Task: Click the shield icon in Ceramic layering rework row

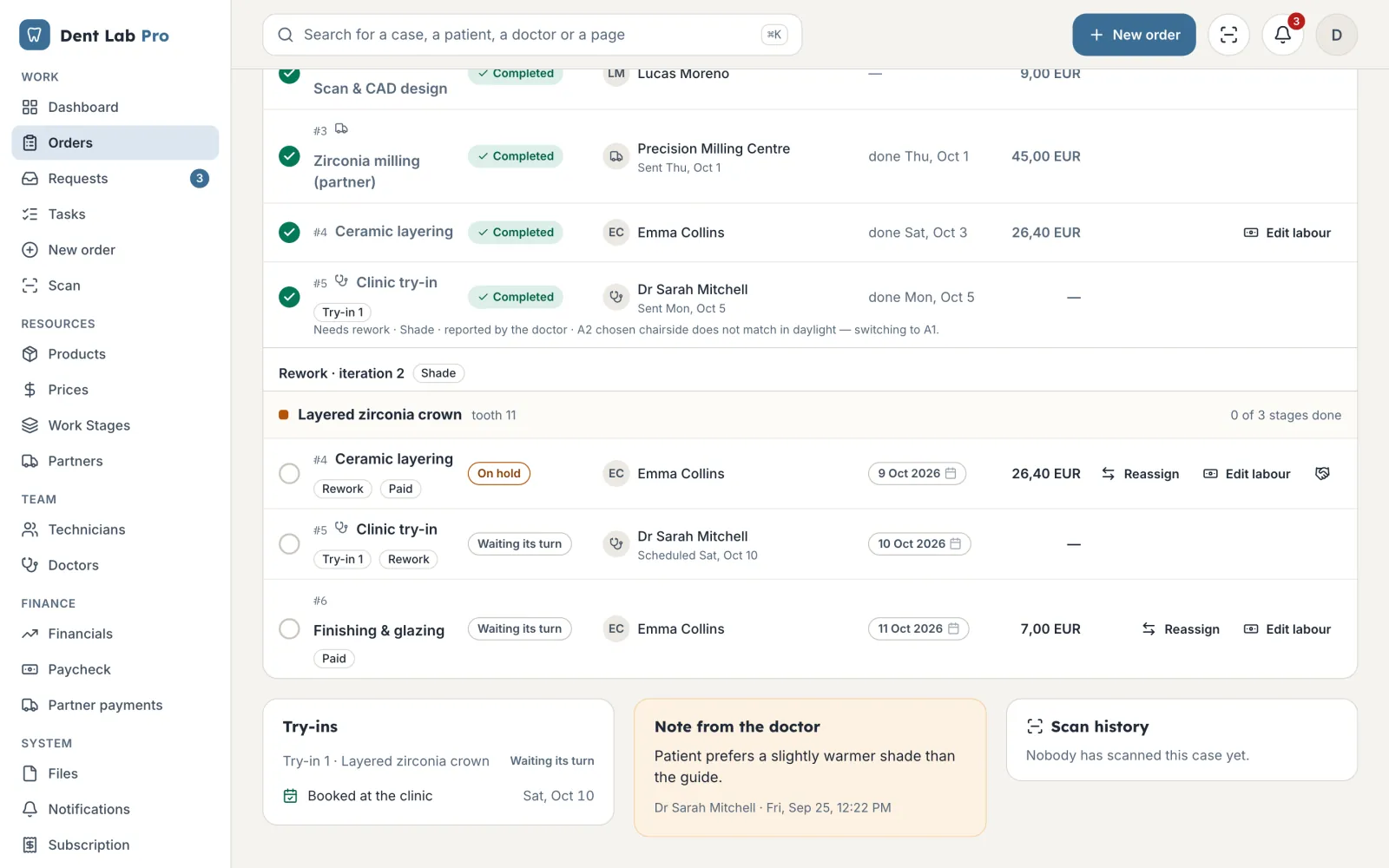Action: click(1322, 473)
